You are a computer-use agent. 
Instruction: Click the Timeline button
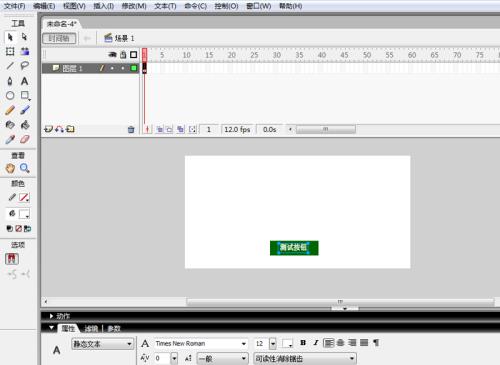tap(59, 38)
